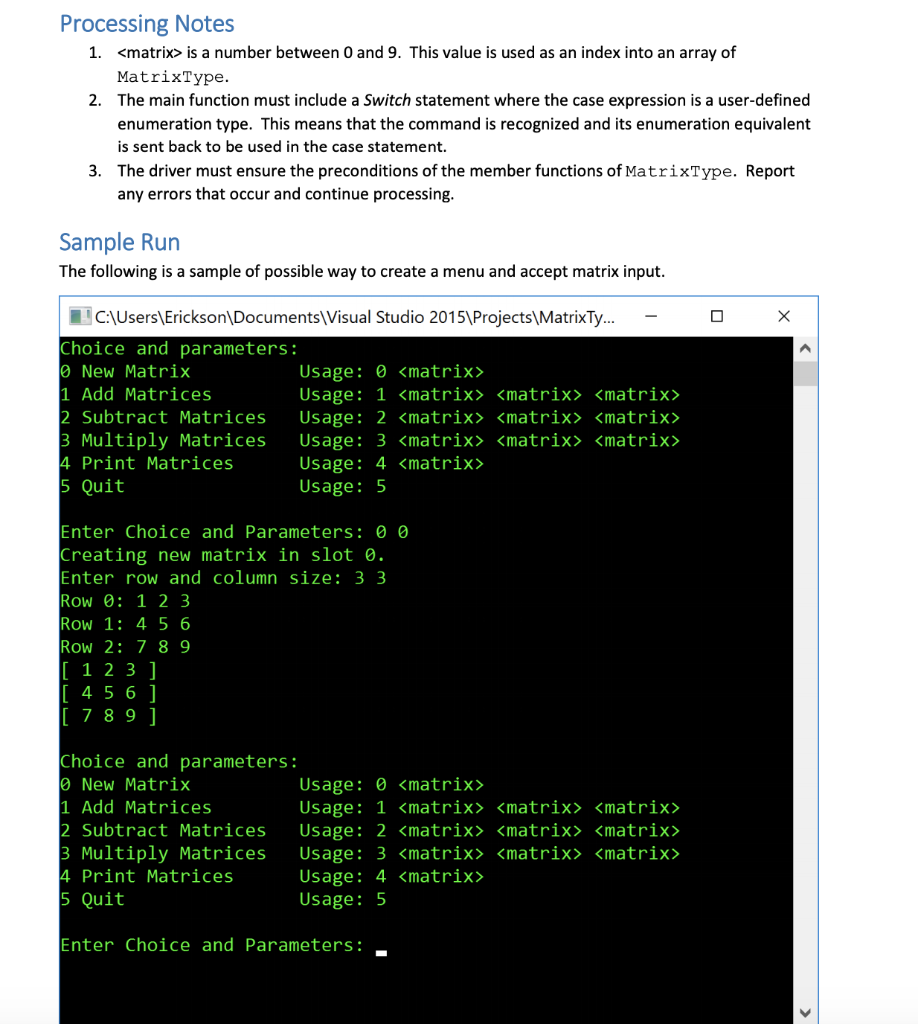Click first '5 Quit' menu line
918x1024 pixels.
pos(223,487)
